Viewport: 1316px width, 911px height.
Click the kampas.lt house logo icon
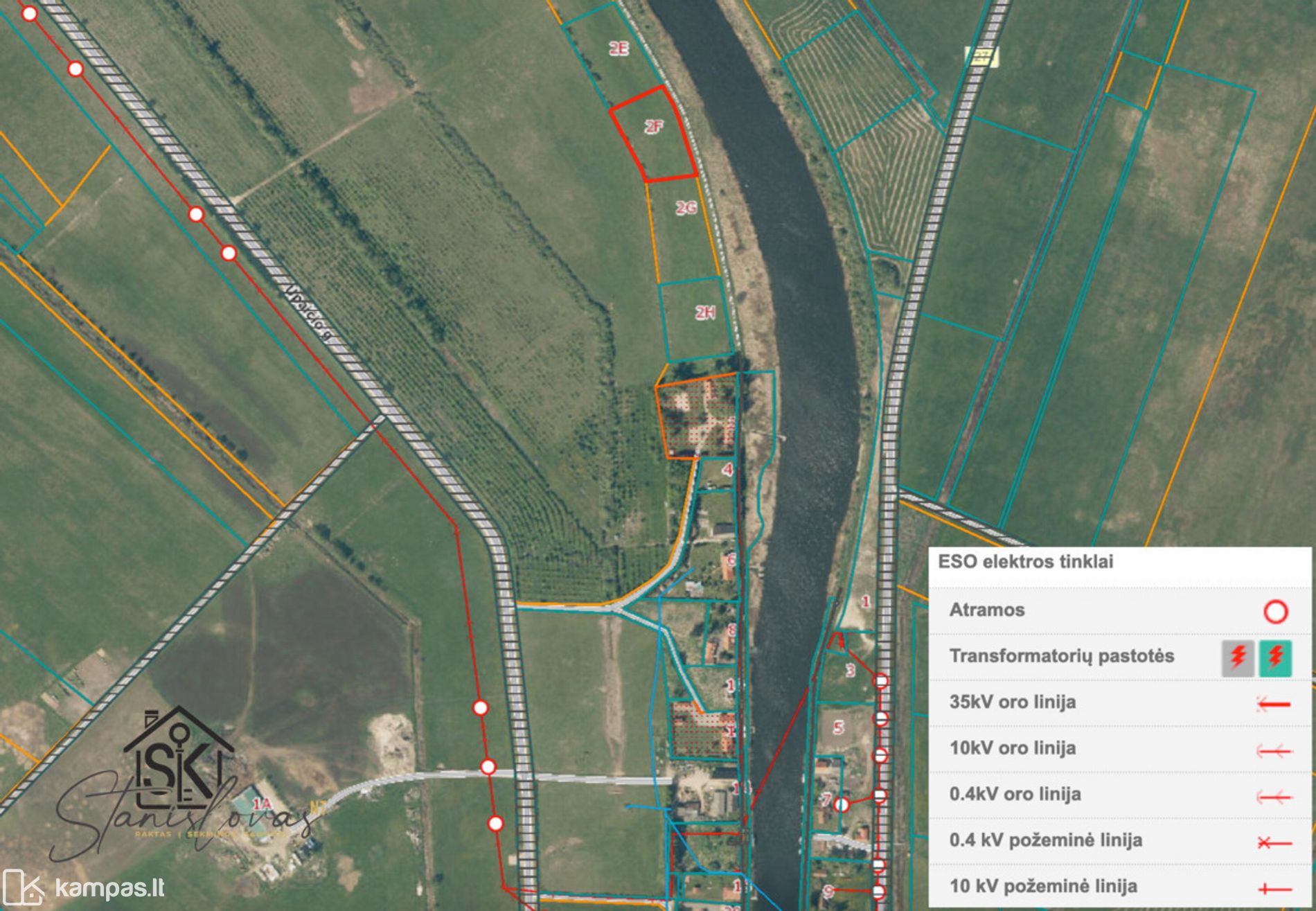tap(24, 887)
